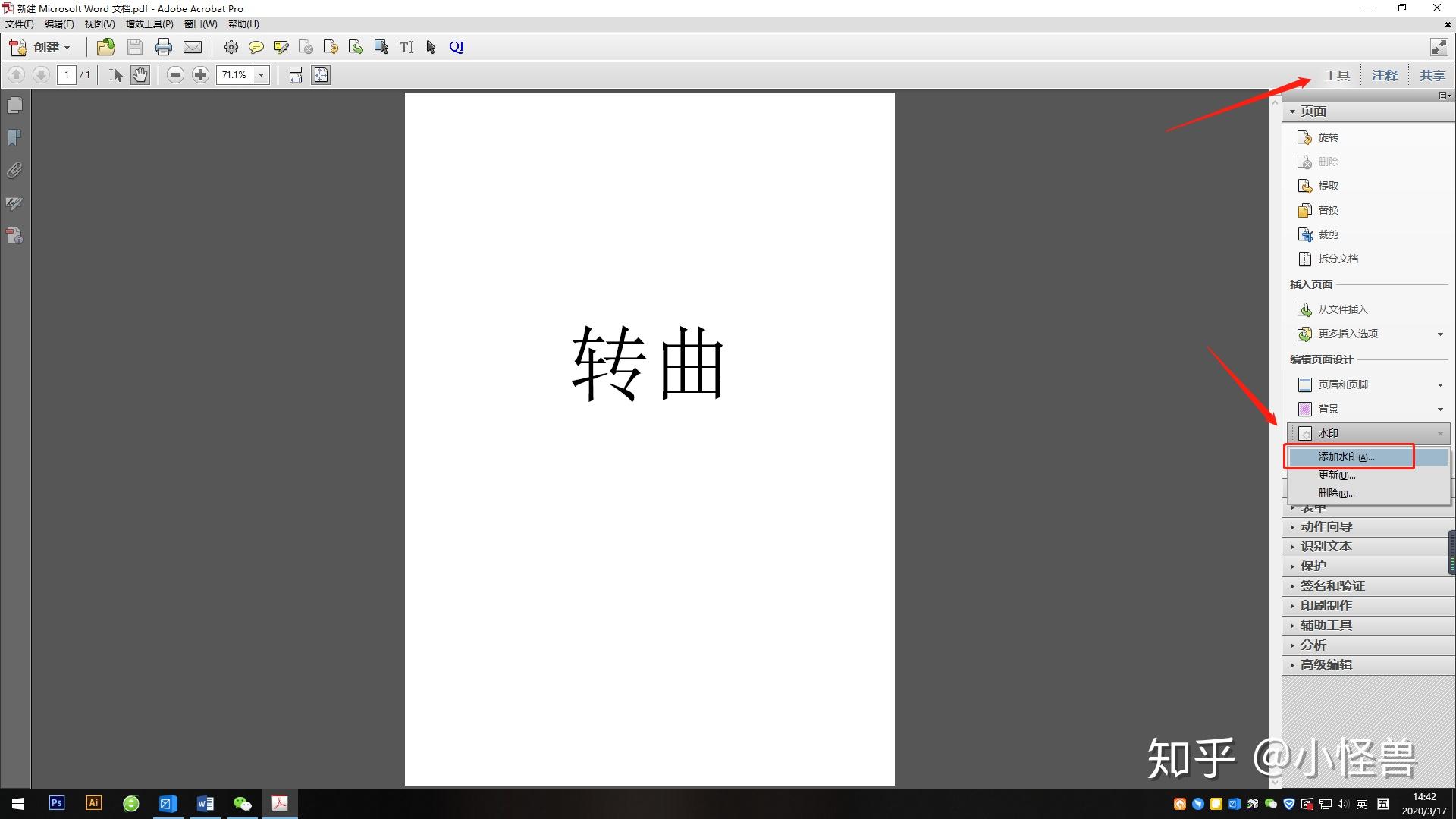The height and width of the screenshot is (819, 1456).
Task: Click the 提取 extract pages icon
Action: [x=1328, y=186]
